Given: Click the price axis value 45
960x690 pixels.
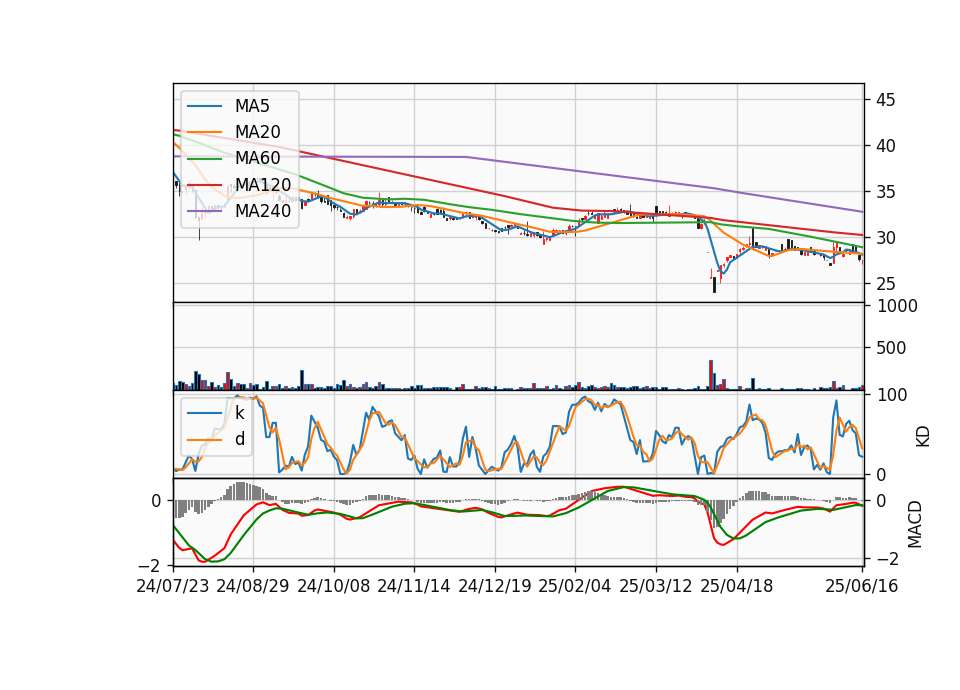Looking at the screenshot, I should [x=886, y=100].
